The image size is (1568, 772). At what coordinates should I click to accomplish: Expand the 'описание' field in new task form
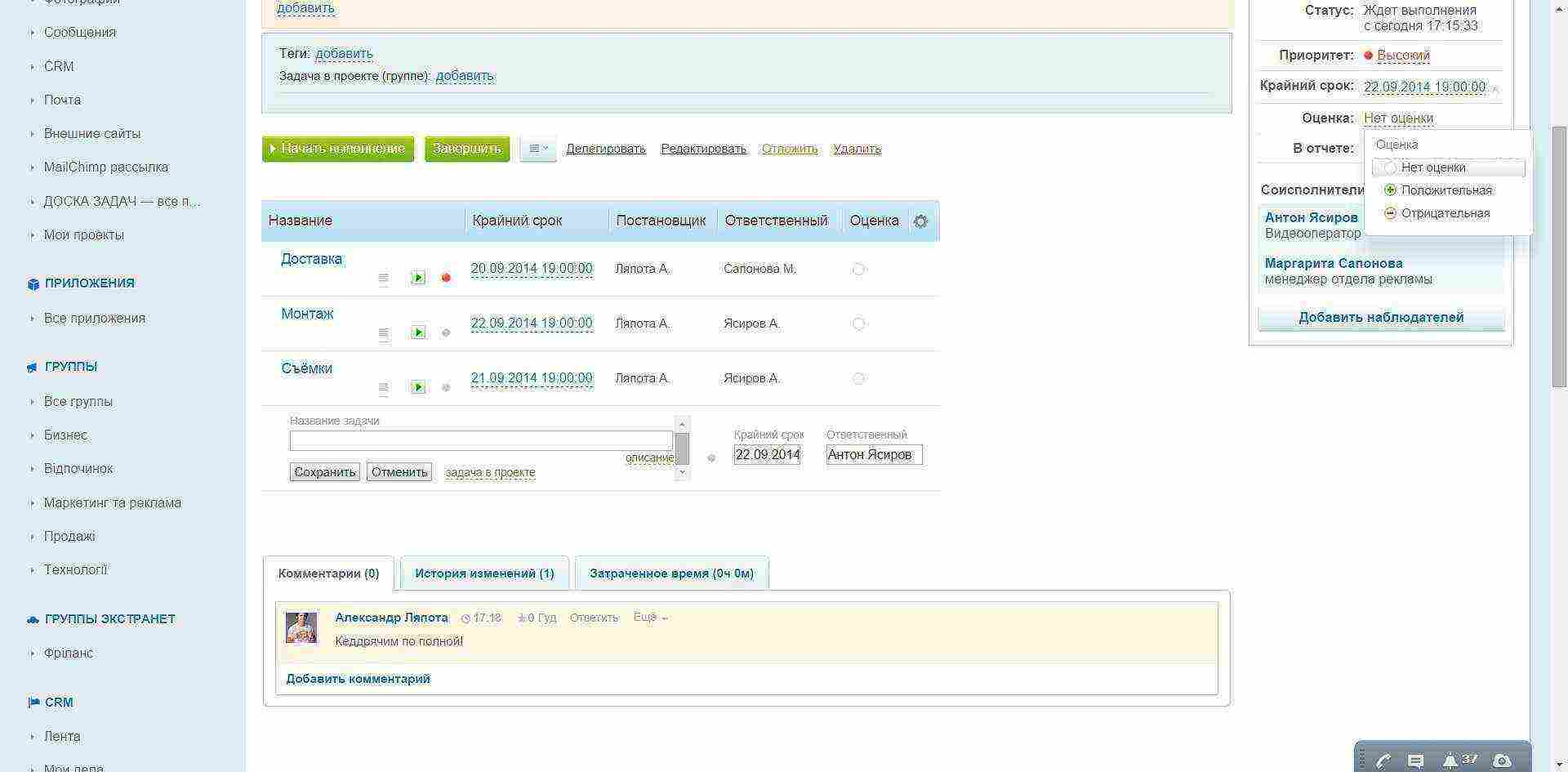tap(649, 458)
